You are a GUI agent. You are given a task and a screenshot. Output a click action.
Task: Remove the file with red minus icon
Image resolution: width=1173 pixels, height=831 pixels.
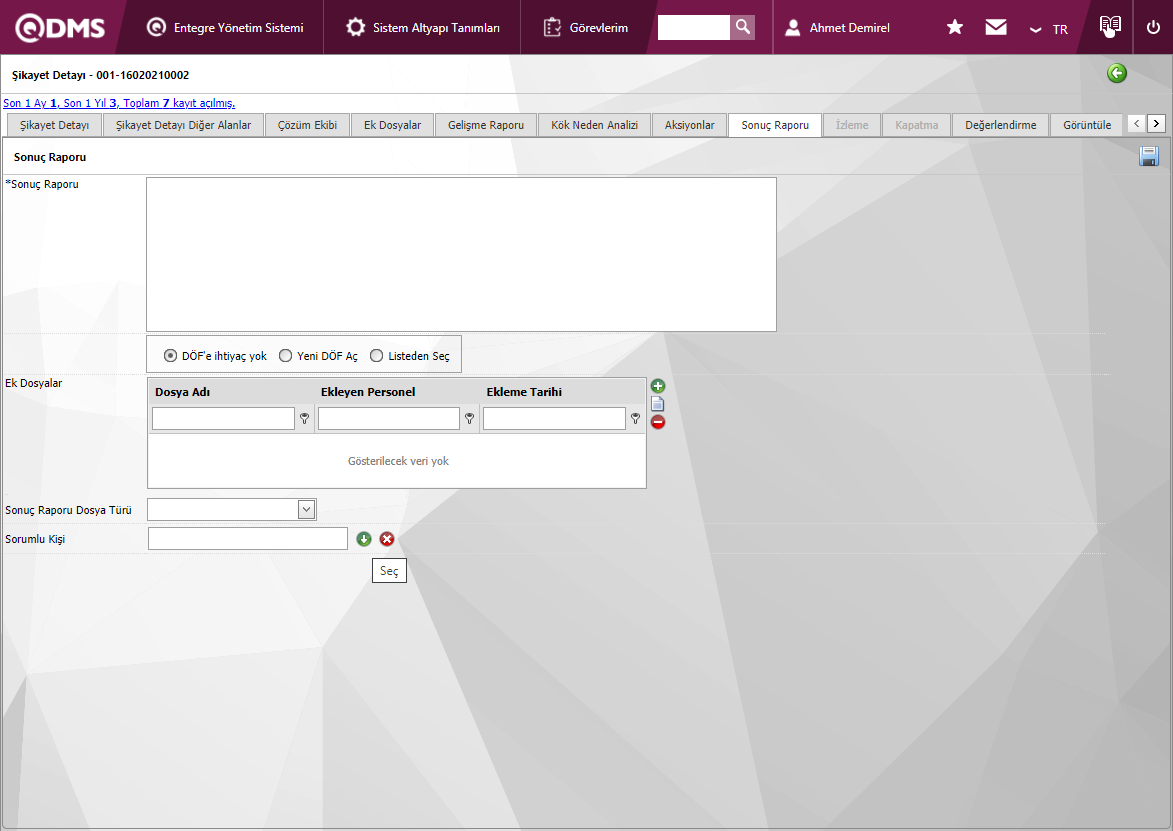pos(658,422)
